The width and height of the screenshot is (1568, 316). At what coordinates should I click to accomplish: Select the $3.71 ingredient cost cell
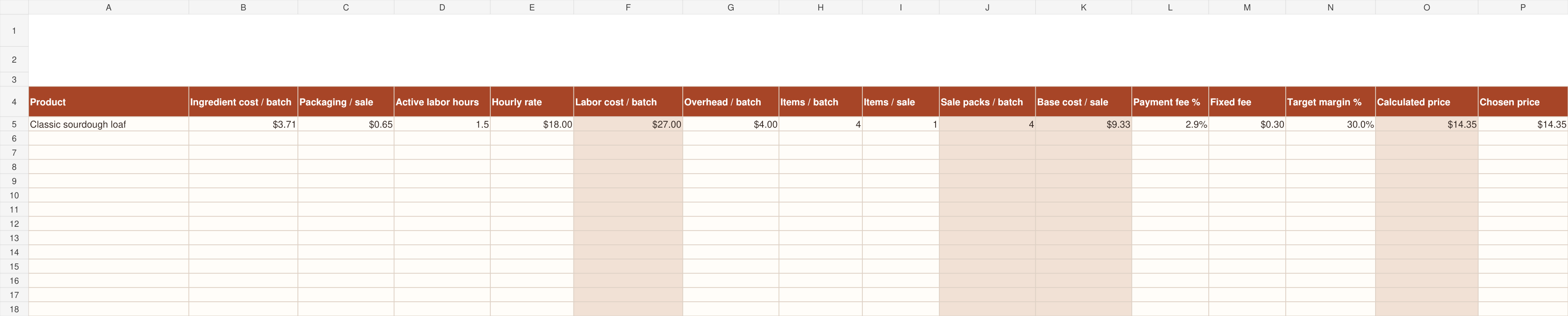(243, 124)
